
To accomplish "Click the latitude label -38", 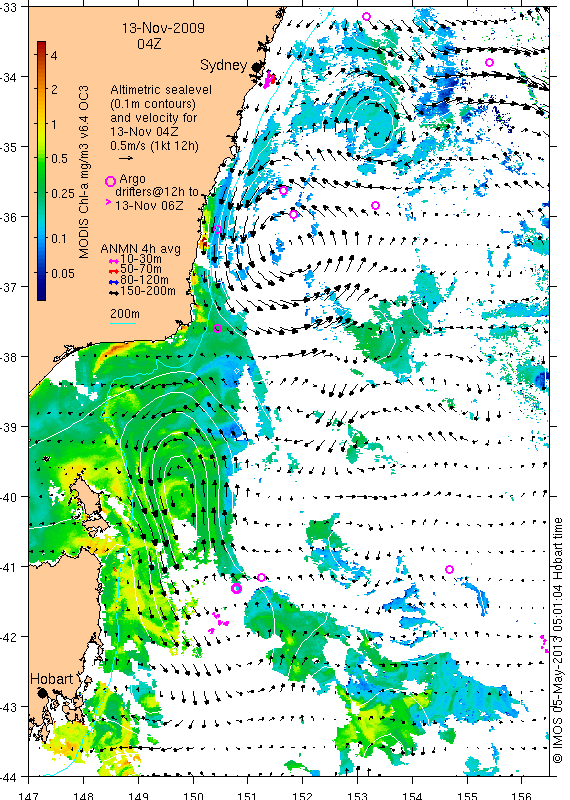I will coord(9,357).
